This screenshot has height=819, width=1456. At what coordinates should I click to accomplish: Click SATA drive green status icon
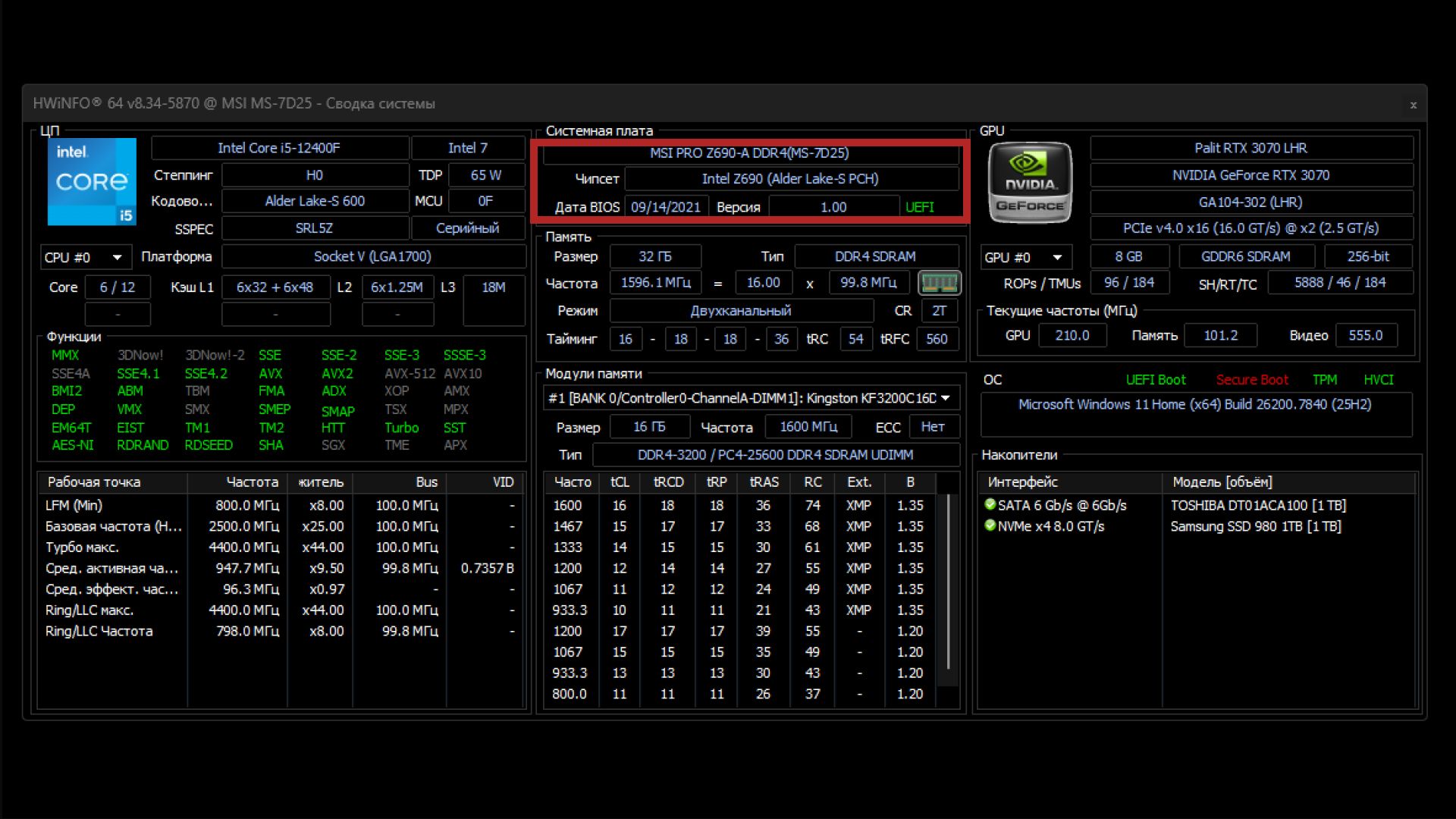pyautogui.click(x=990, y=504)
